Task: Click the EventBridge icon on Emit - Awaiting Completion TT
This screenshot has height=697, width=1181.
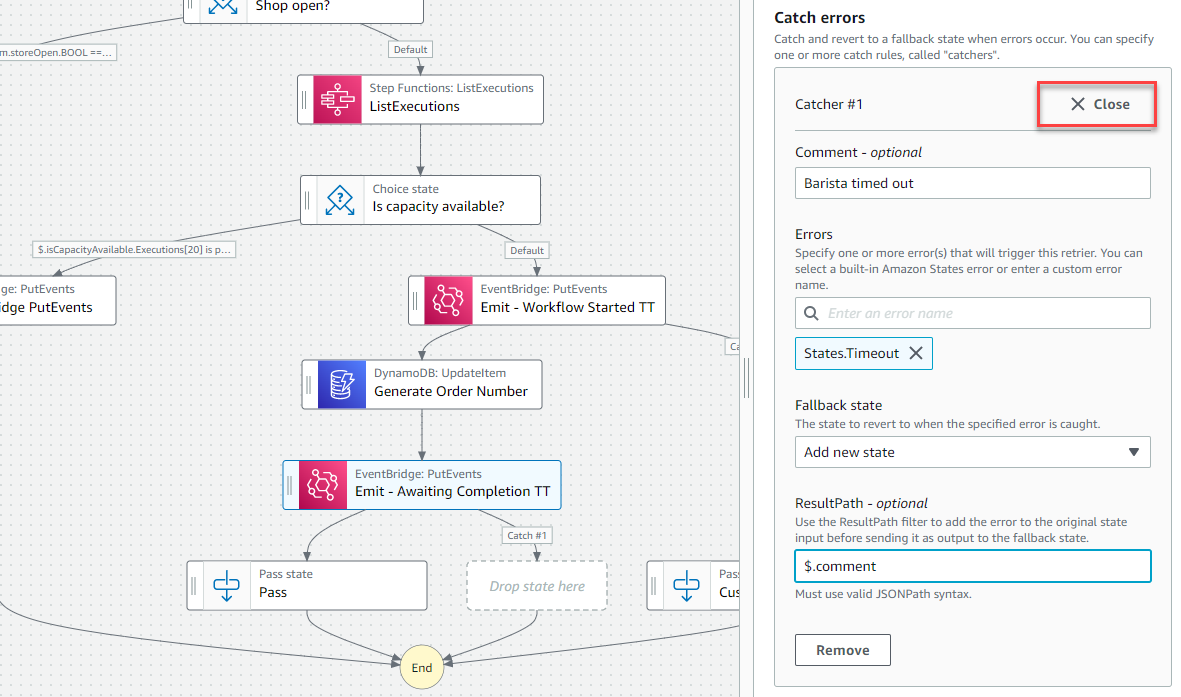Action: [x=323, y=485]
